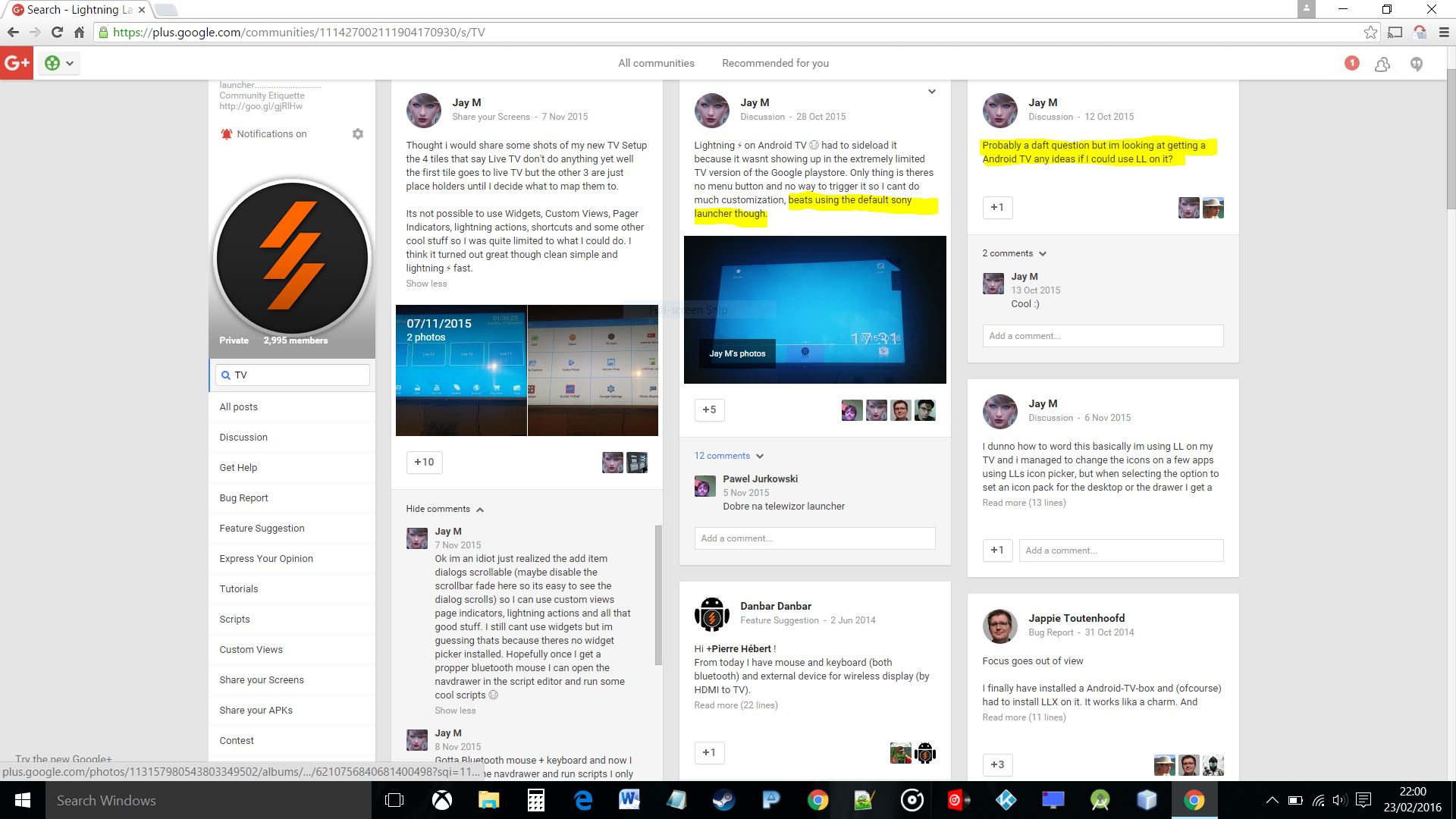
Task: Click Read more (22 lines) link
Action: coord(736,705)
